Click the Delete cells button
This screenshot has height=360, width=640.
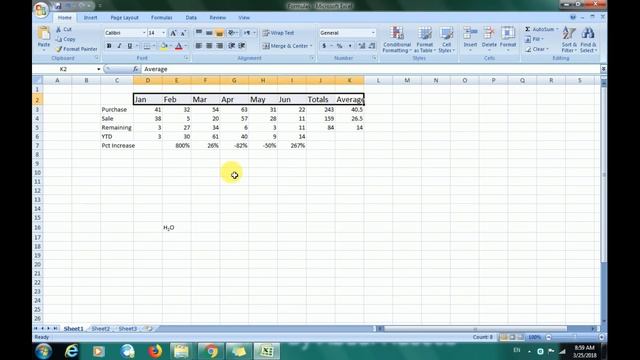pyautogui.click(x=489, y=40)
